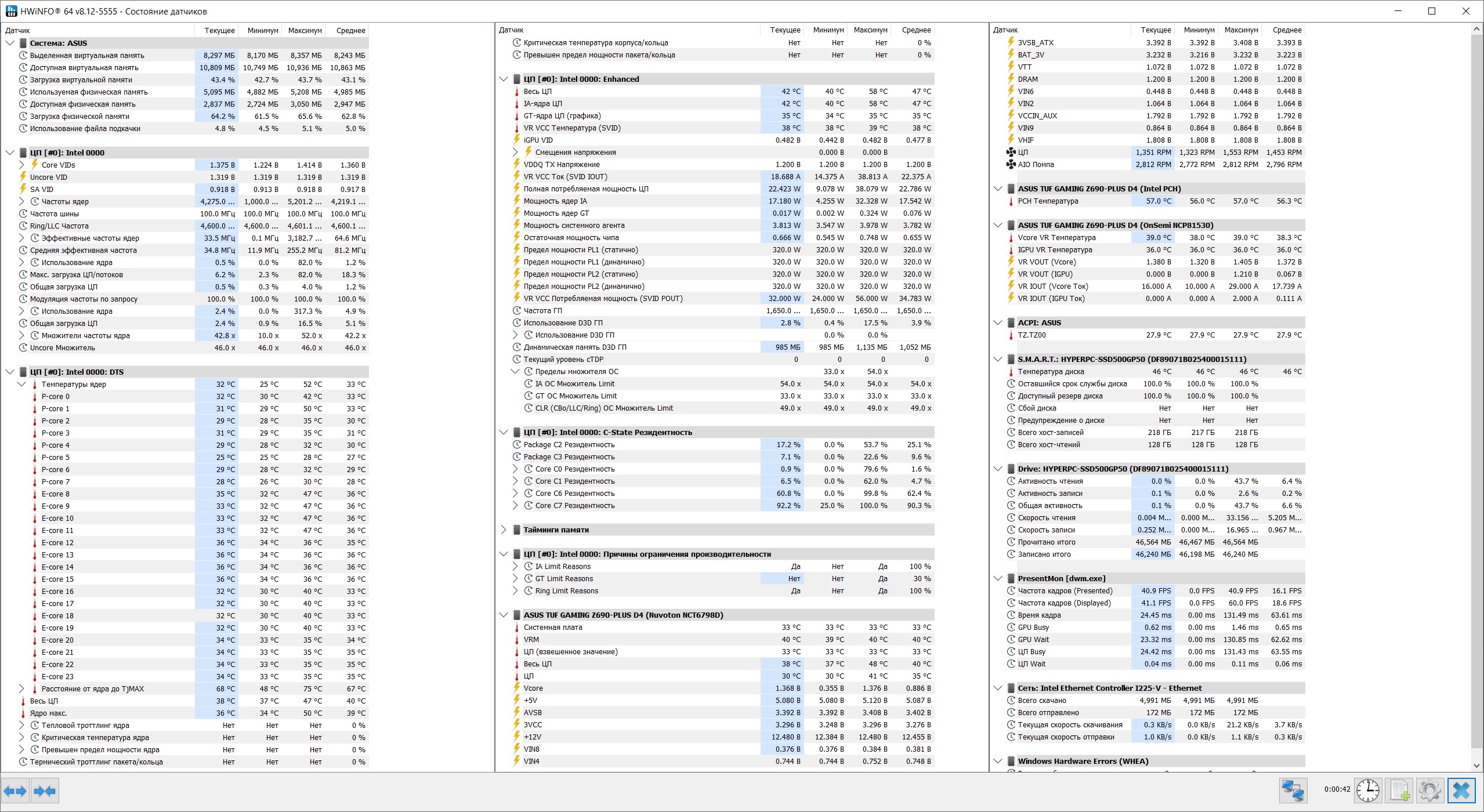1484x812 pixels.
Task: Collapse Температуры ядер subtree
Action: coord(21,384)
